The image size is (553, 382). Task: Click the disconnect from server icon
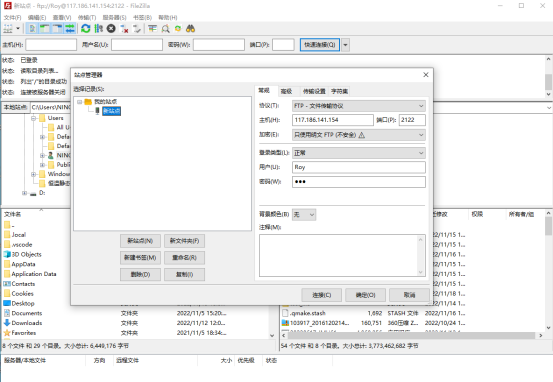coord(124,29)
